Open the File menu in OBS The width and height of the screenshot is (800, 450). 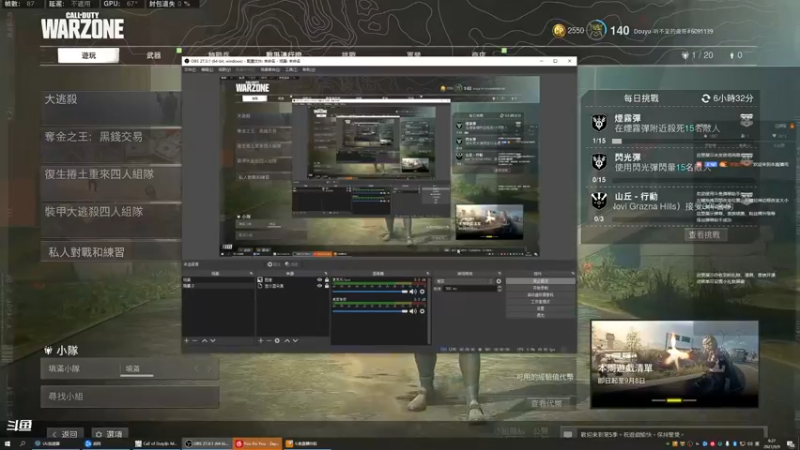click(190, 70)
